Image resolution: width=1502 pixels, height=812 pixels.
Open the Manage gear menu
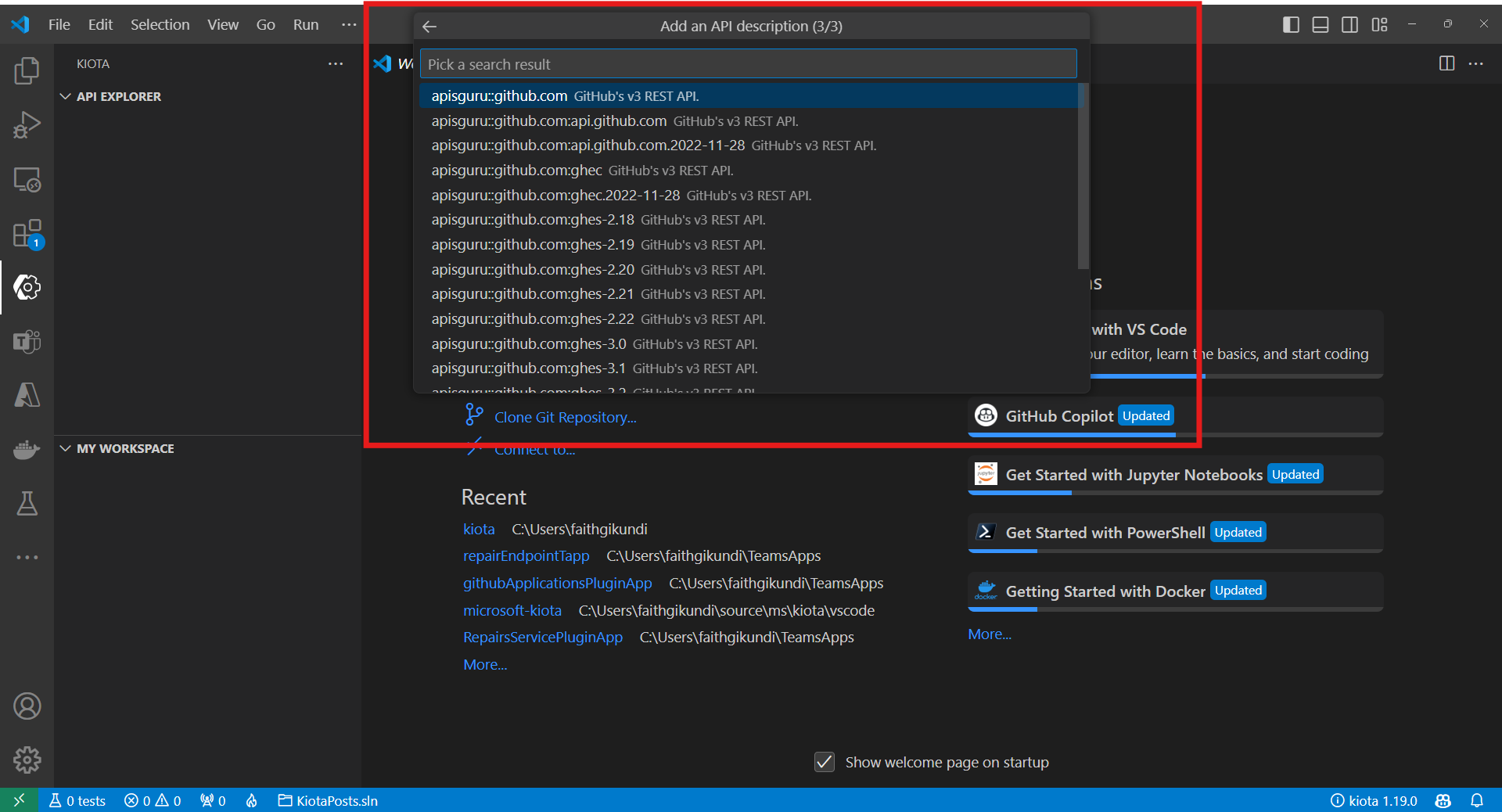(x=27, y=760)
